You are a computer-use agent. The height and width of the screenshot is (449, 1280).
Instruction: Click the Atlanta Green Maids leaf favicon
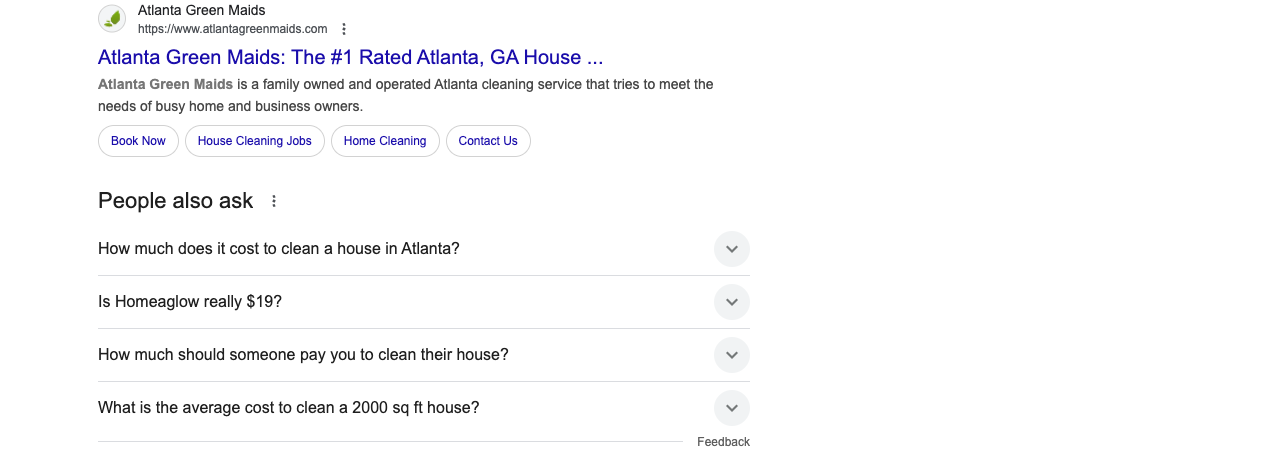pos(112,18)
